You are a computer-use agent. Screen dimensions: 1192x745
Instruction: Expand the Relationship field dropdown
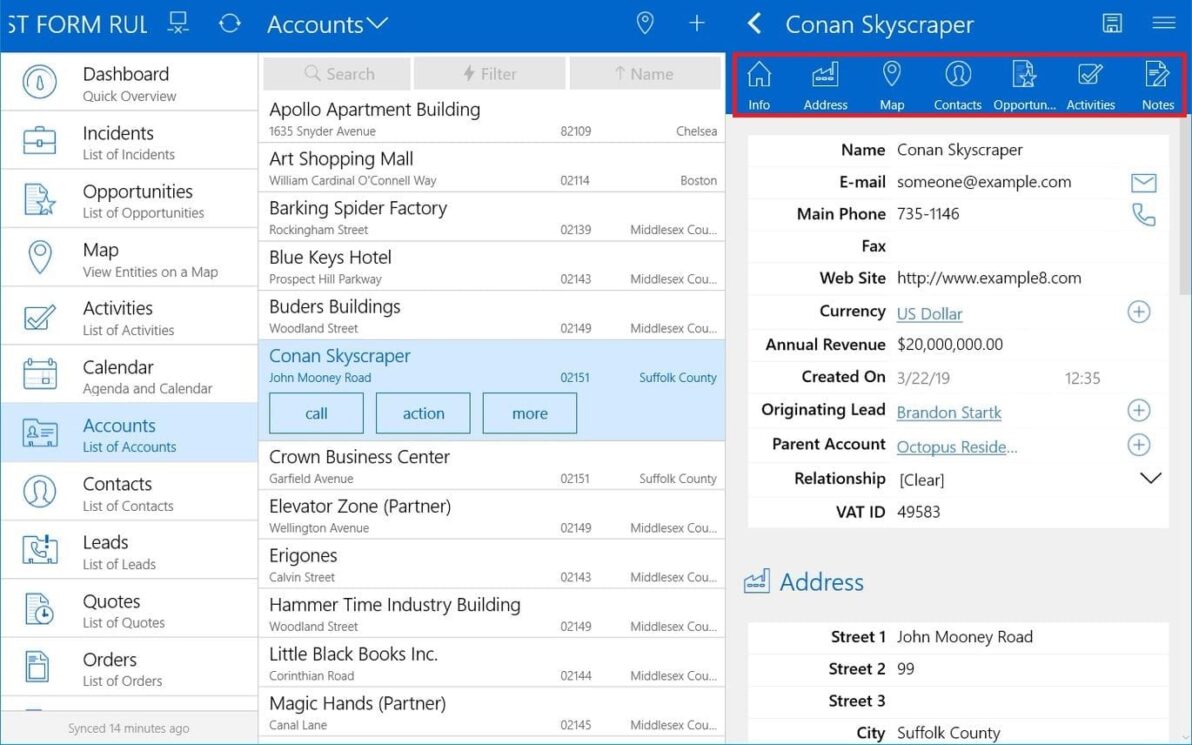[x=1150, y=478]
